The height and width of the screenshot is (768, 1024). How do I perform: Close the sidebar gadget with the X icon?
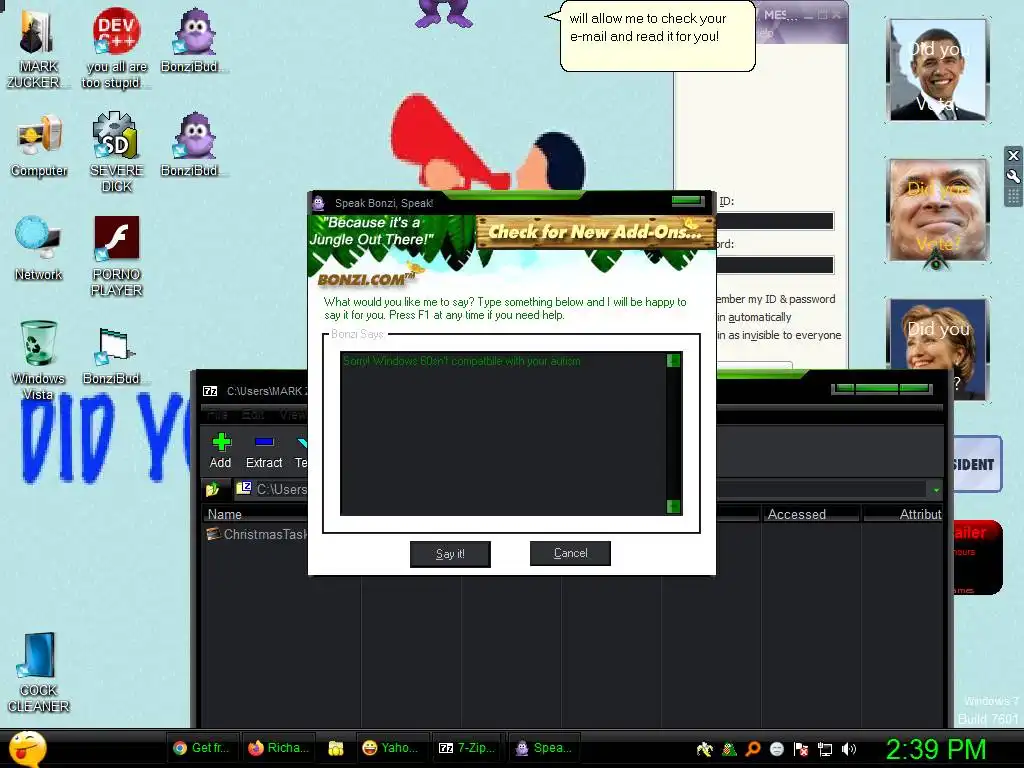pyautogui.click(x=1013, y=155)
